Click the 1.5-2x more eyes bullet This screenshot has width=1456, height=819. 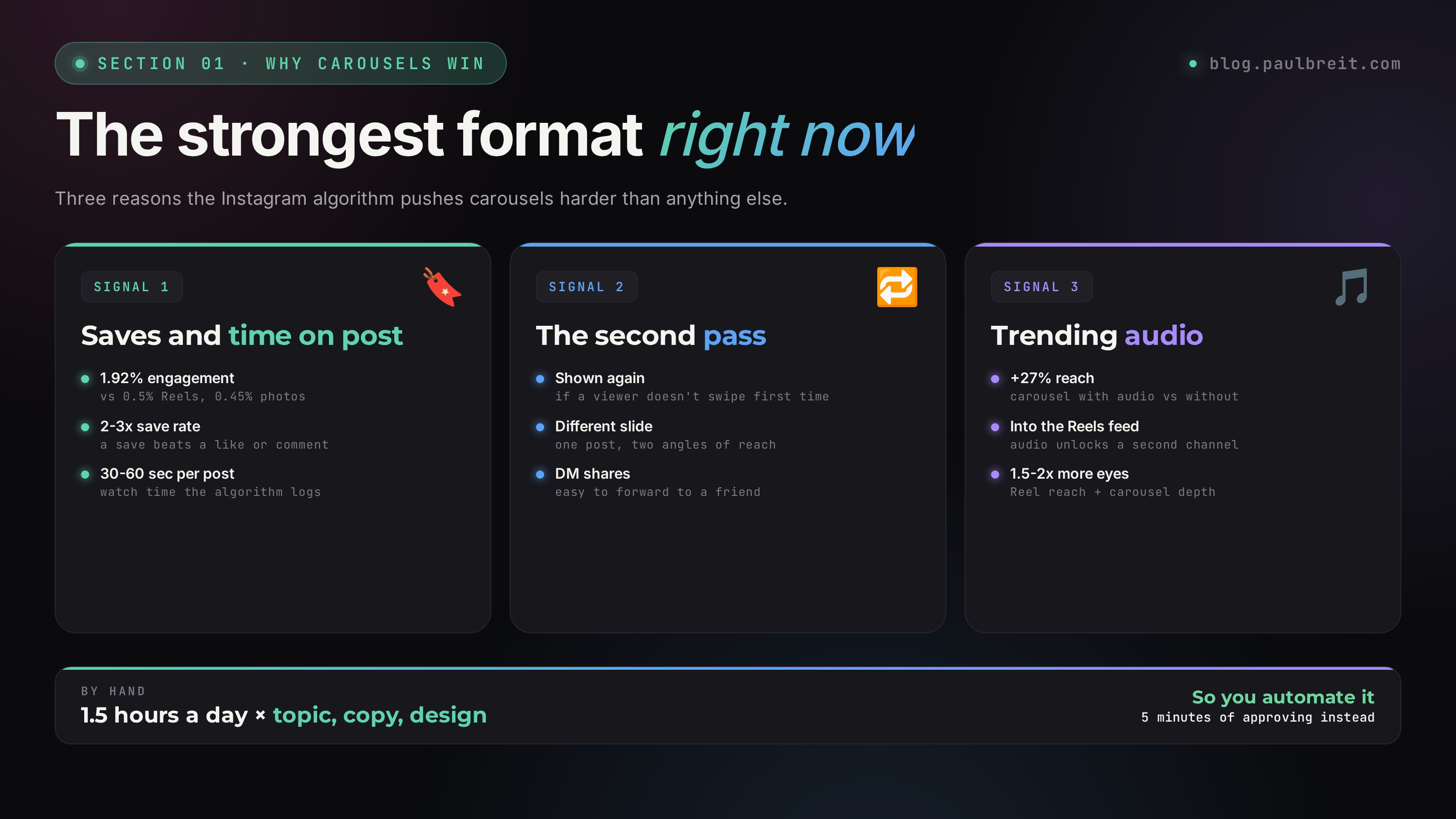pos(1069,474)
